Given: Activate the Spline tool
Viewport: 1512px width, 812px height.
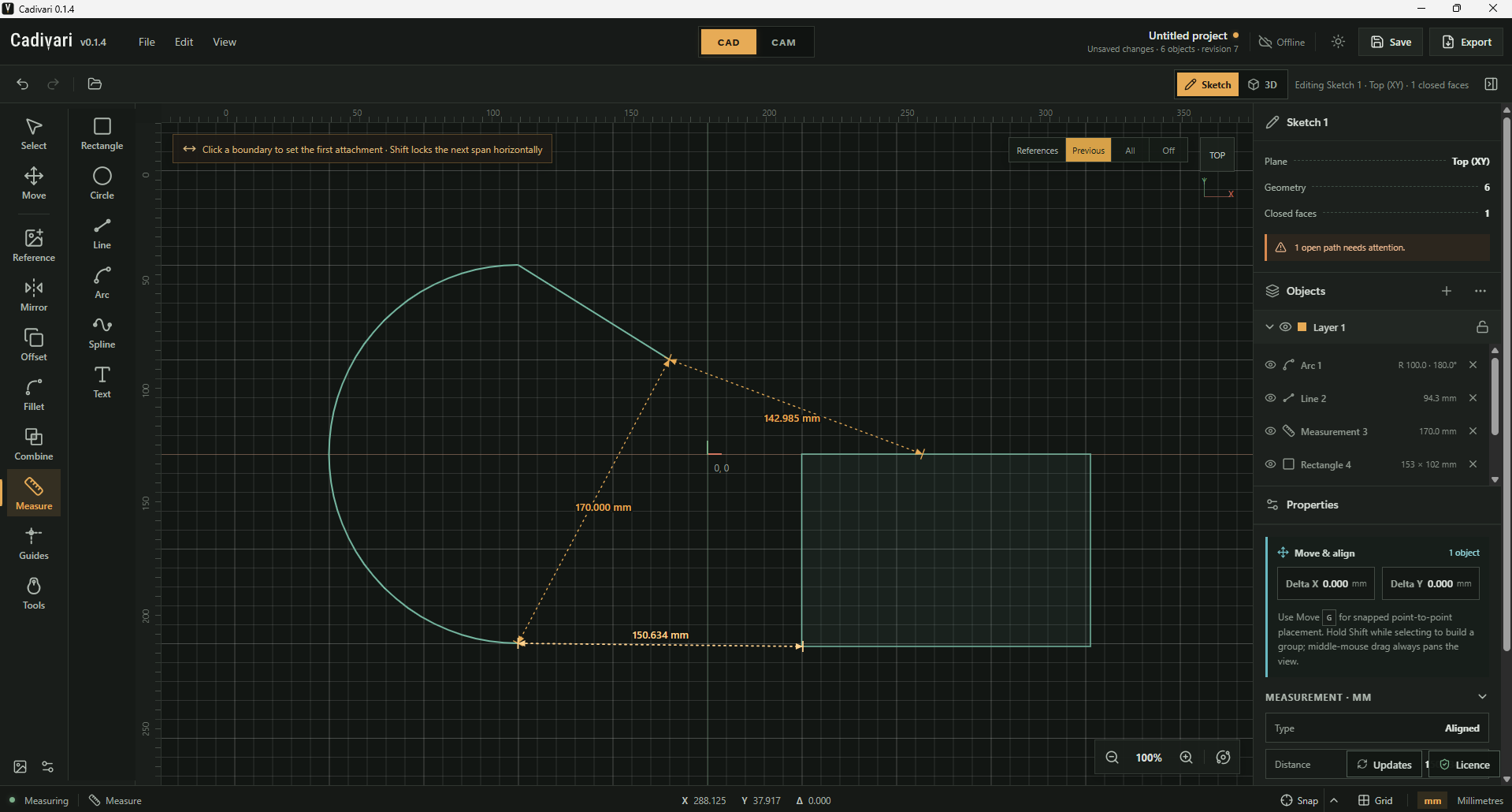Looking at the screenshot, I should [x=102, y=333].
